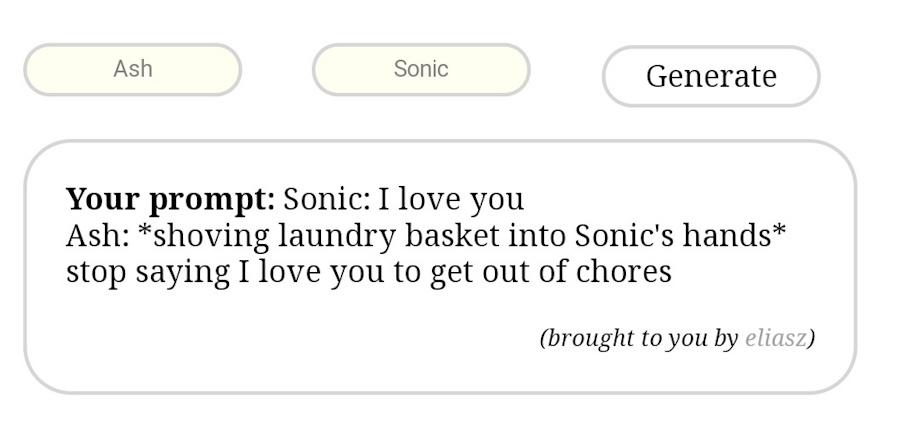Click the "brought to you by" text

pyautogui.click(x=640, y=338)
